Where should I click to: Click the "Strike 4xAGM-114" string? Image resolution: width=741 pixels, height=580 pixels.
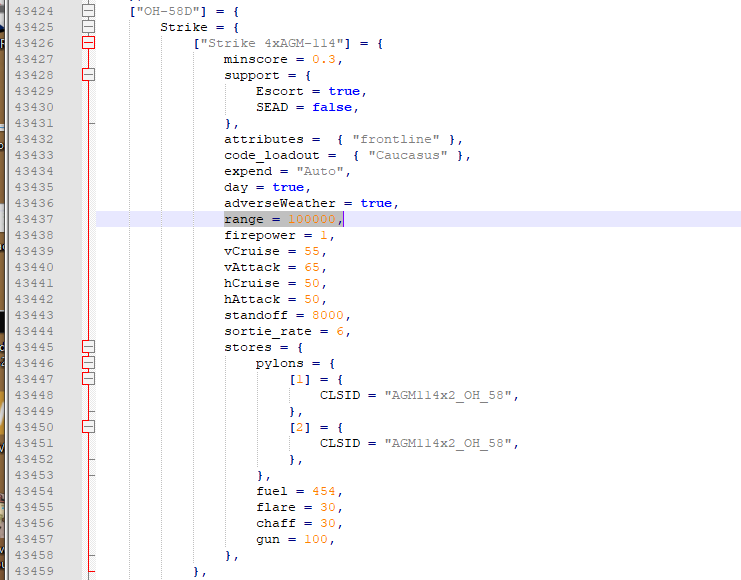(x=272, y=43)
